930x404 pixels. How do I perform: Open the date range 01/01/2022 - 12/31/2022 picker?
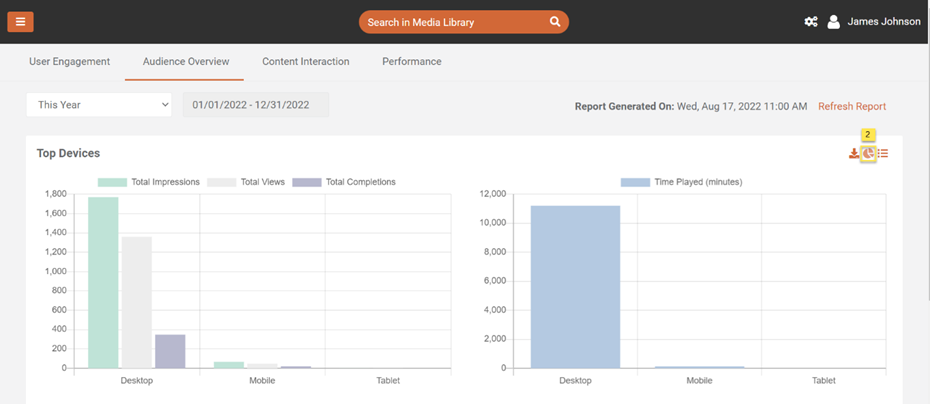click(x=255, y=104)
